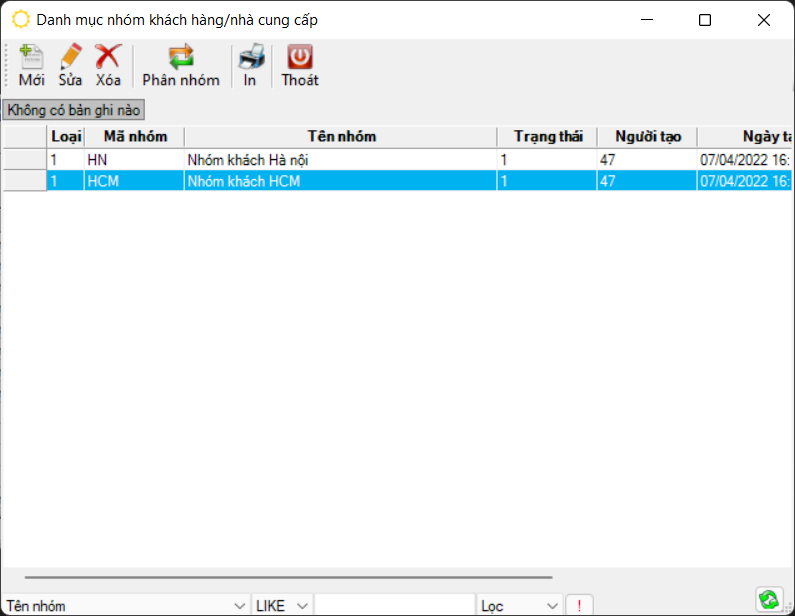The height and width of the screenshot is (616, 795).
Task: Click the Trạng thái column header
Action: pyautogui.click(x=547, y=137)
